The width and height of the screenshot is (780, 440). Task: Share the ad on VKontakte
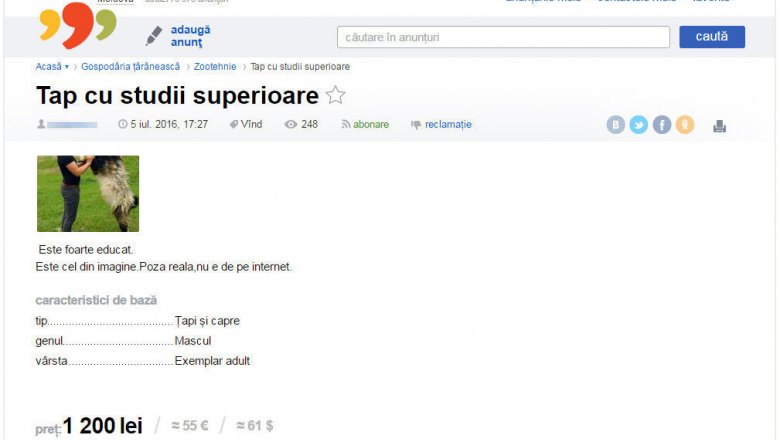click(615, 124)
